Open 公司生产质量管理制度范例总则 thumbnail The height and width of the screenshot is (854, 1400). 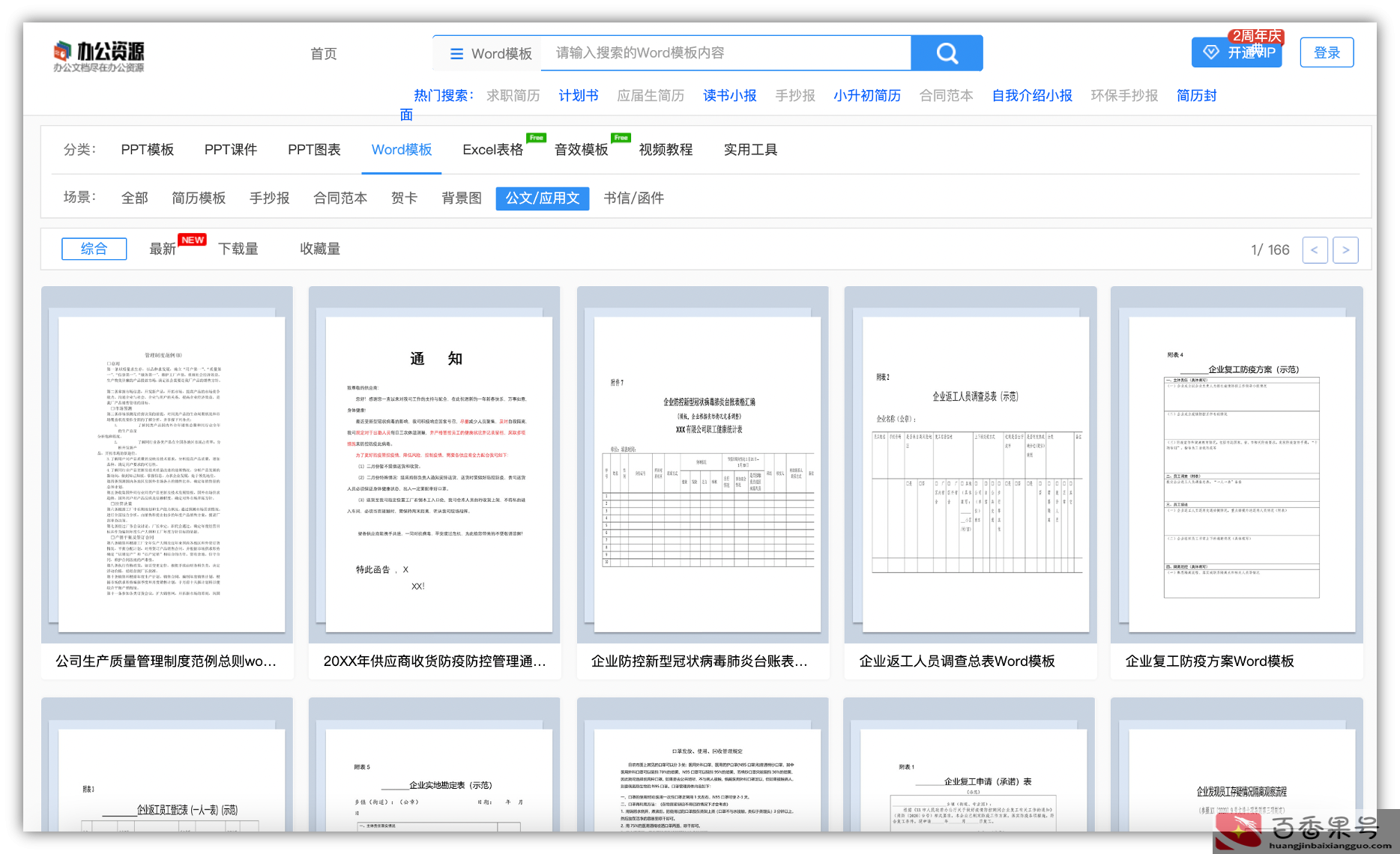click(x=167, y=464)
